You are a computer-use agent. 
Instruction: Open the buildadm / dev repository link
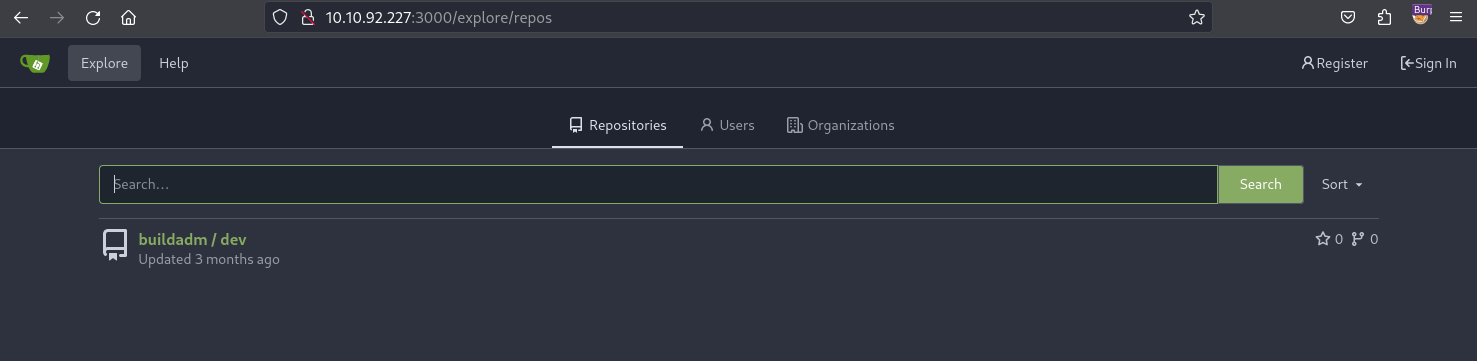pyautogui.click(x=192, y=239)
